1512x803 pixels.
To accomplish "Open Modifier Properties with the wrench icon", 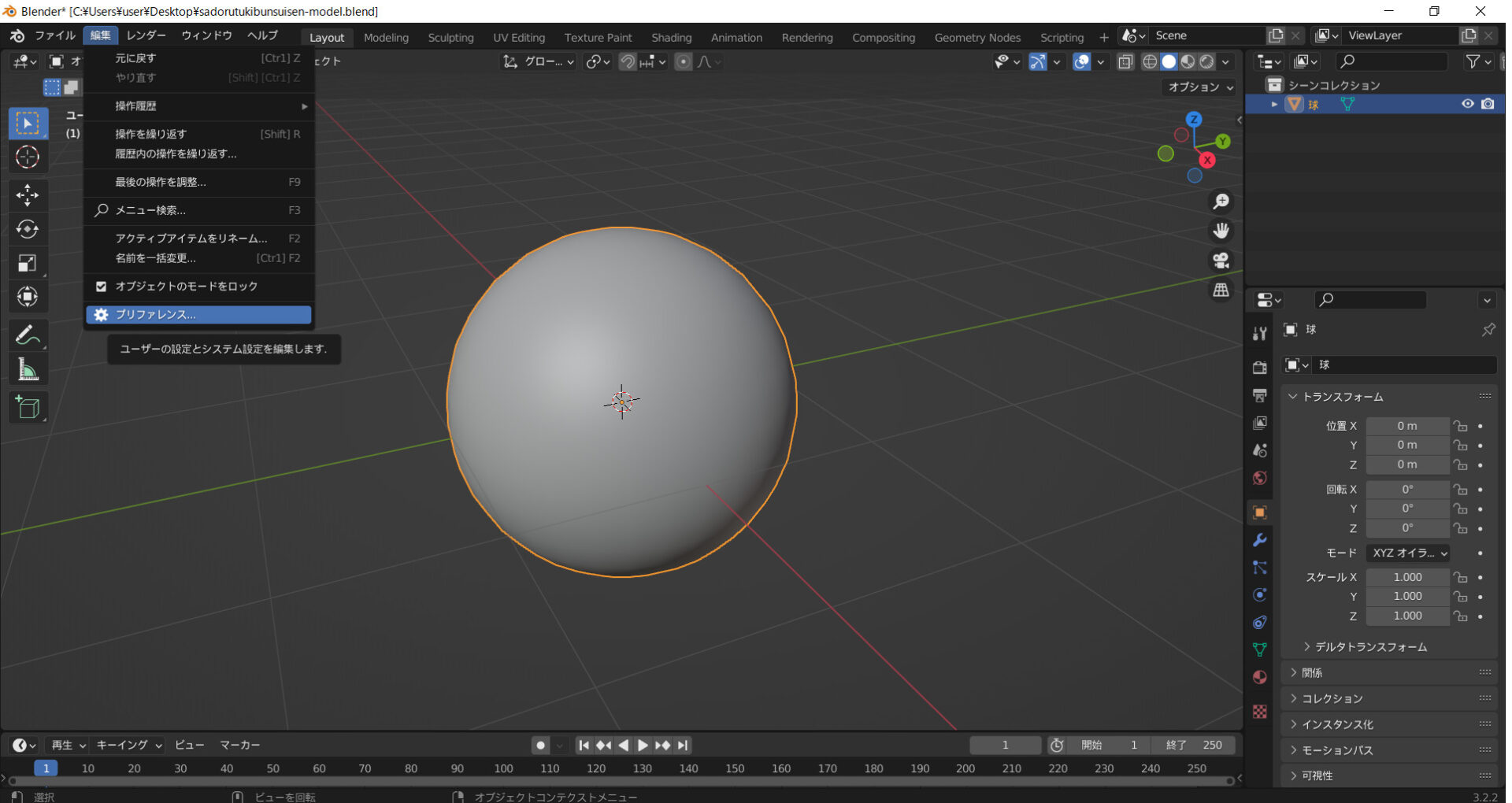I will click(1260, 540).
